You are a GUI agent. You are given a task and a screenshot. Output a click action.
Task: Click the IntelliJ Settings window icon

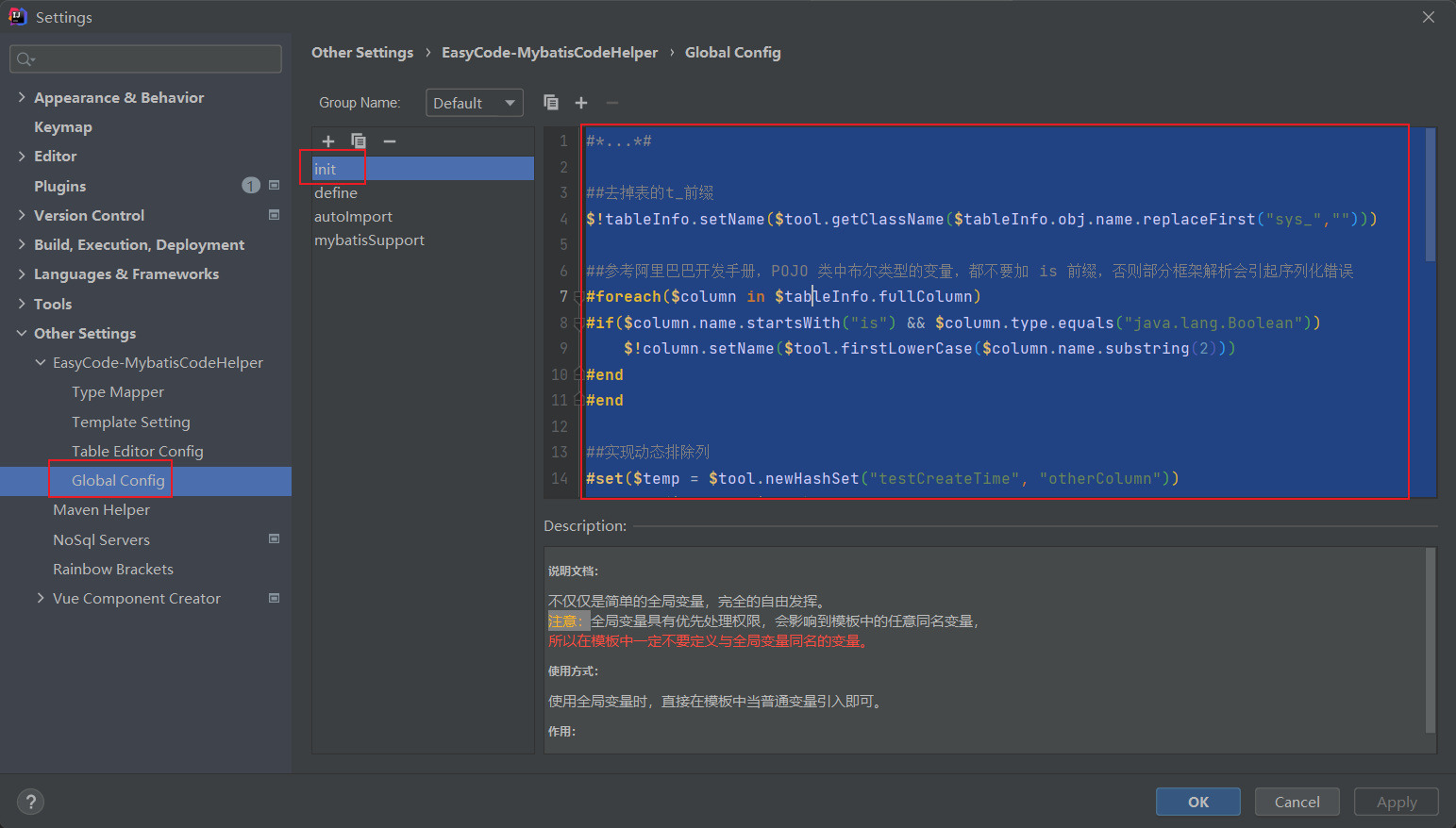tap(17, 16)
